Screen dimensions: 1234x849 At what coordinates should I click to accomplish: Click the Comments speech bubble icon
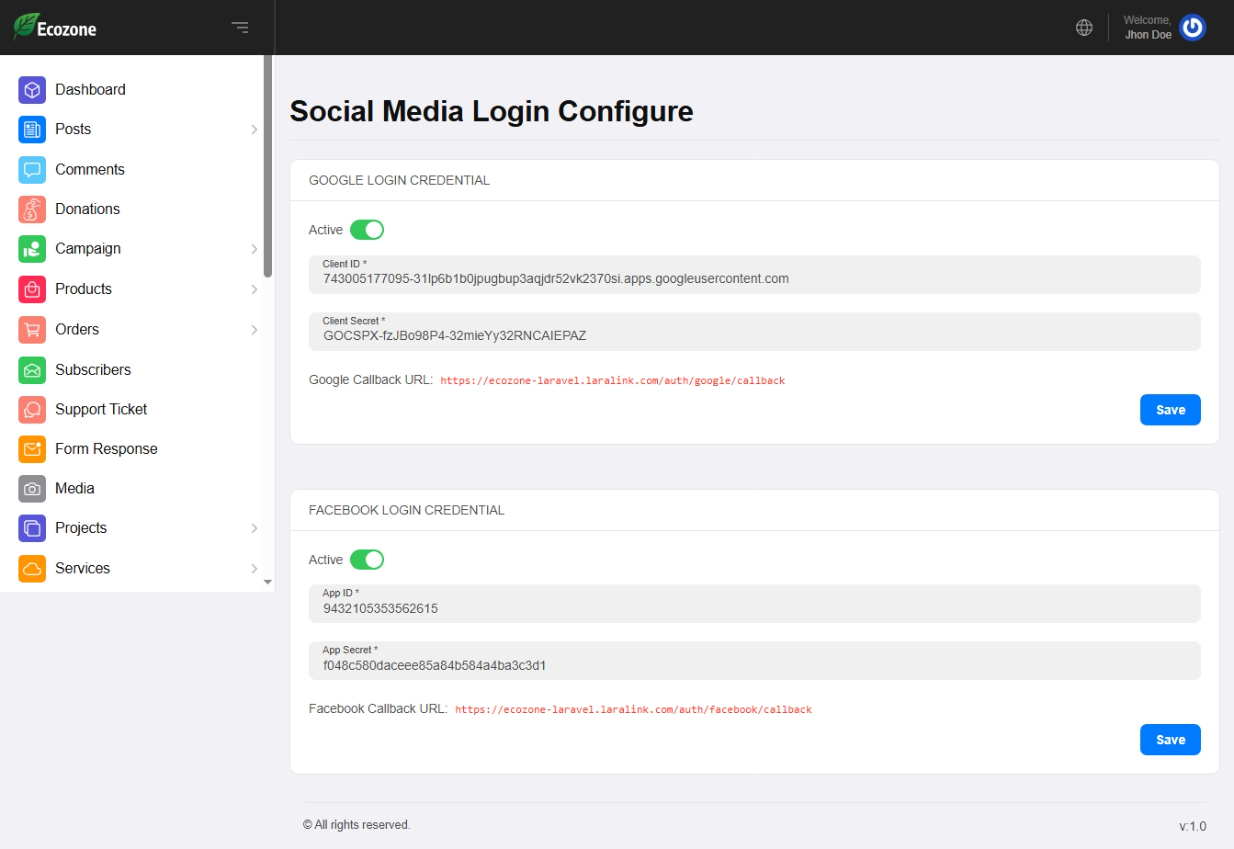coord(32,170)
